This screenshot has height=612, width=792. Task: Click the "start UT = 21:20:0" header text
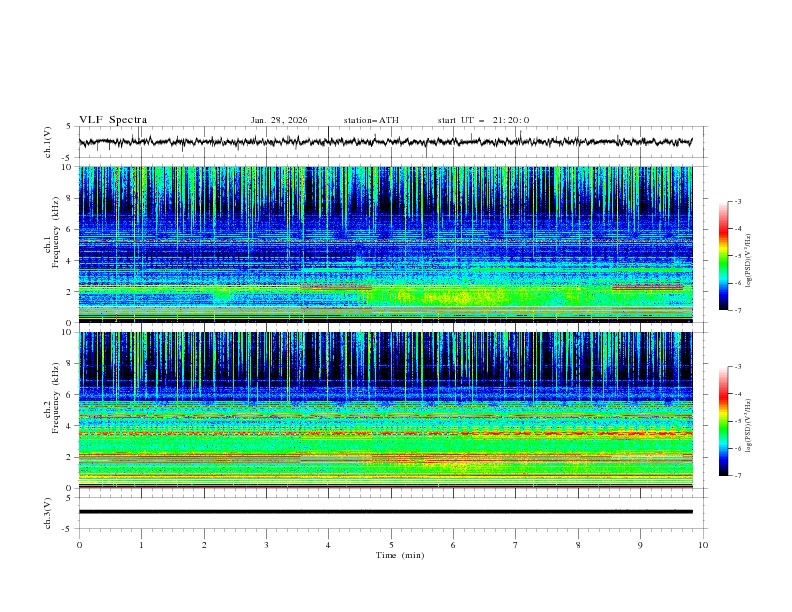coord(483,120)
